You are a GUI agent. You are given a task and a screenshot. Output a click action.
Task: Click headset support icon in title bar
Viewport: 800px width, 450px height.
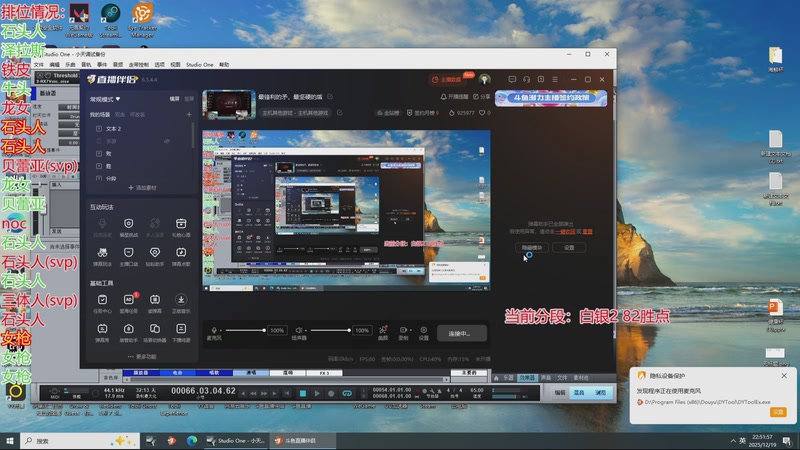527,80
